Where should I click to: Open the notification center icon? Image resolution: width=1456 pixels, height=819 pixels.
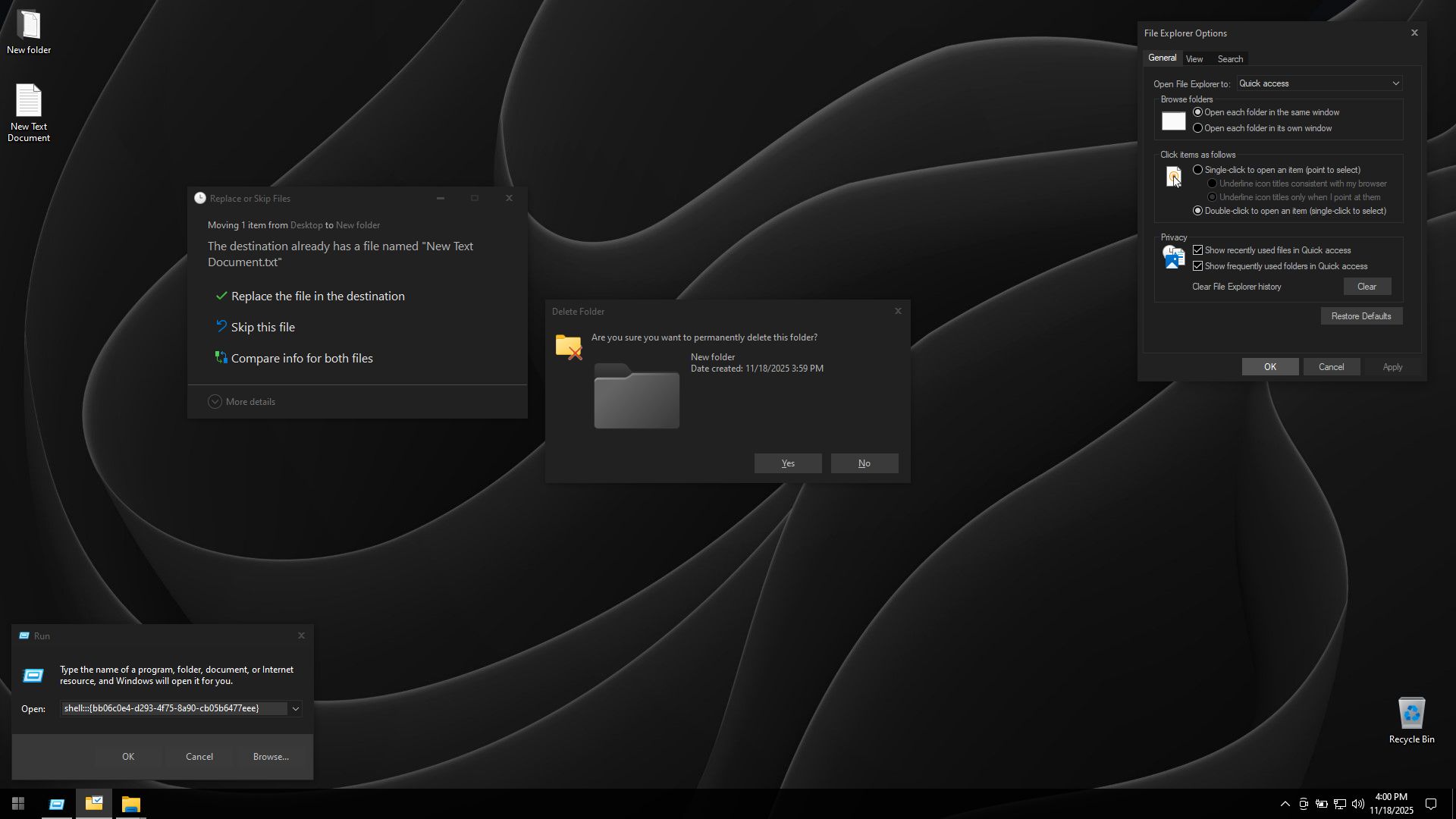1431,804
